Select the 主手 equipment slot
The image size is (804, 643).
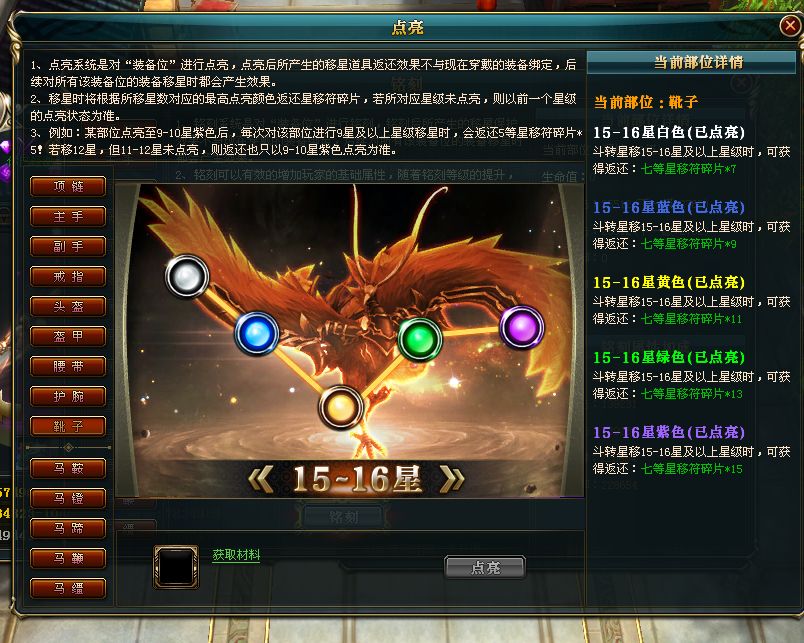point(68,216)
